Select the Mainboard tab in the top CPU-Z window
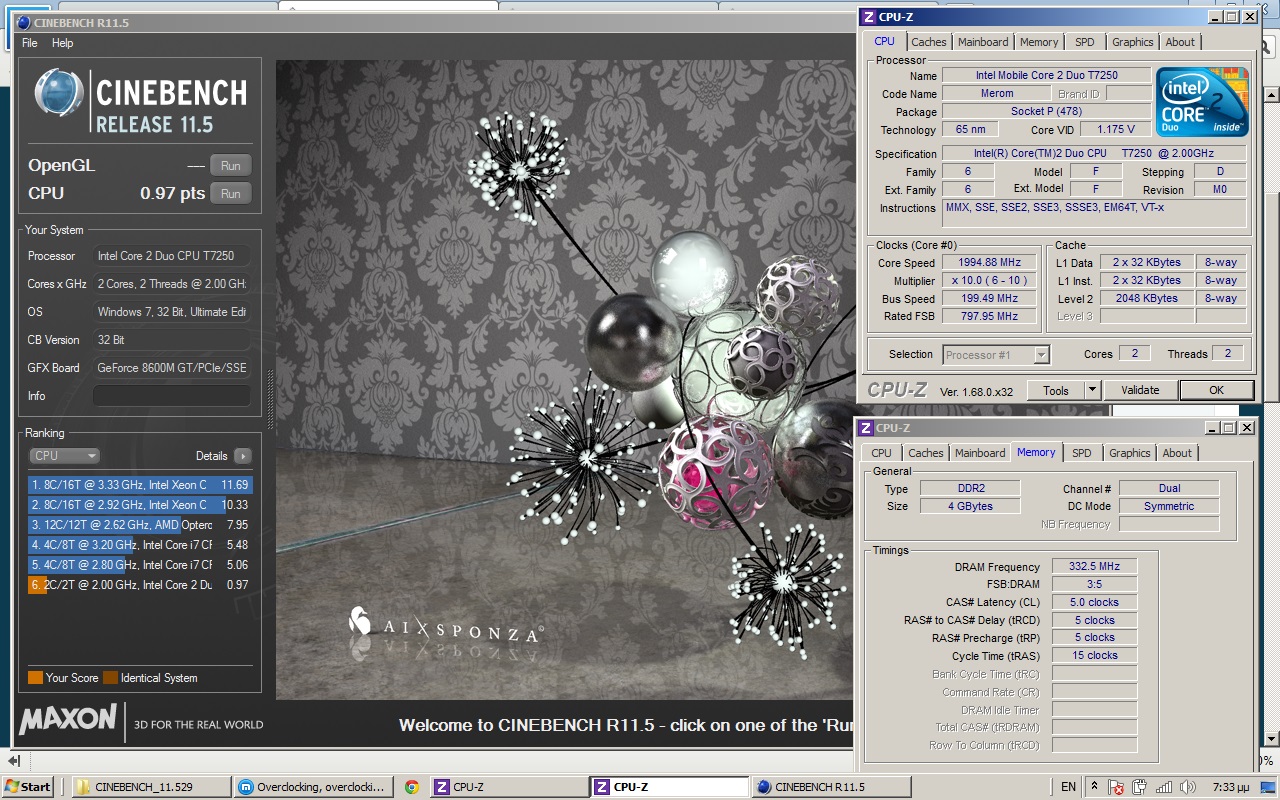The image size is (1280, 800). pos(983,42)
